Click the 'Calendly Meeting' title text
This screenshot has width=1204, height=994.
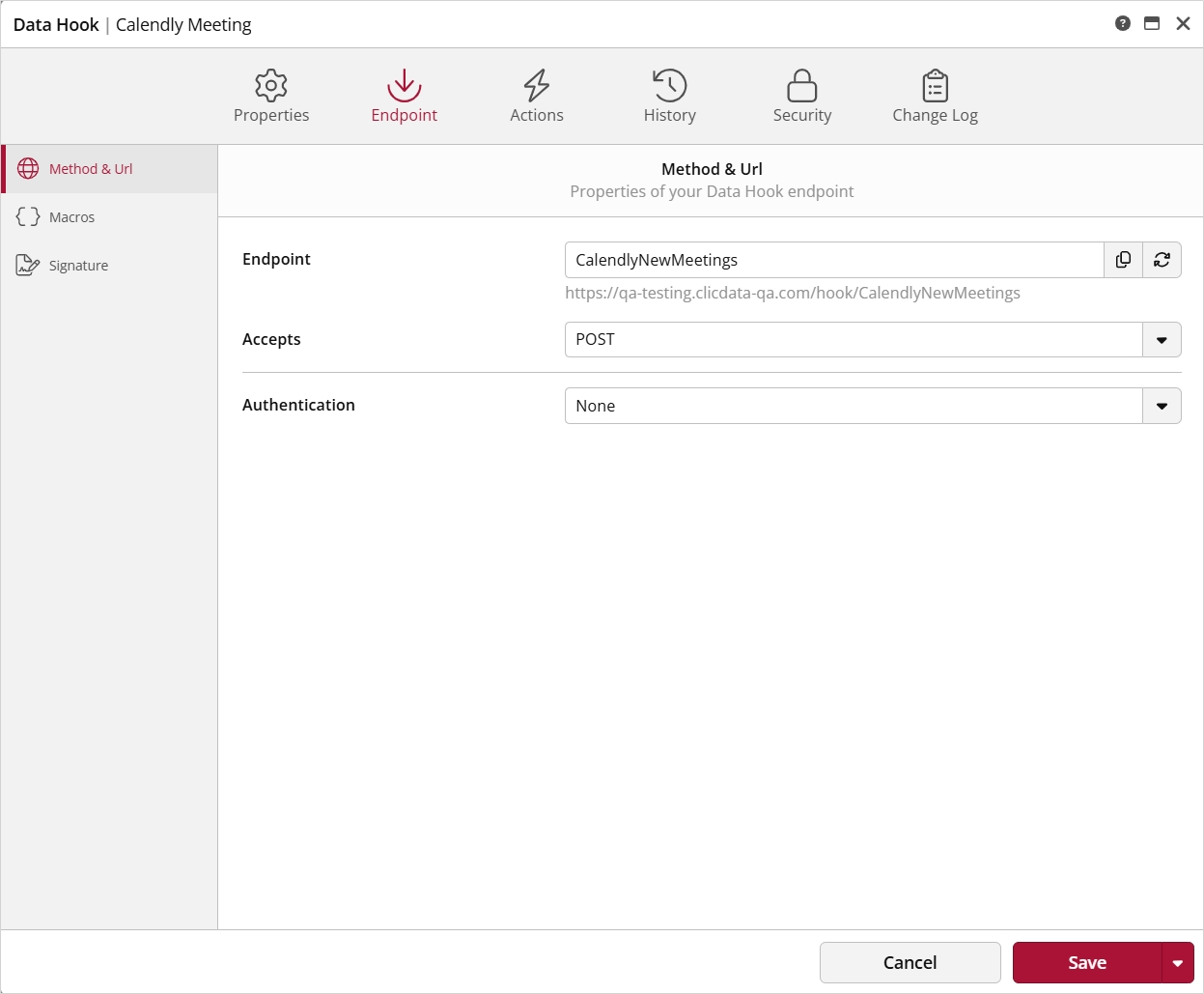pos(183,24)
